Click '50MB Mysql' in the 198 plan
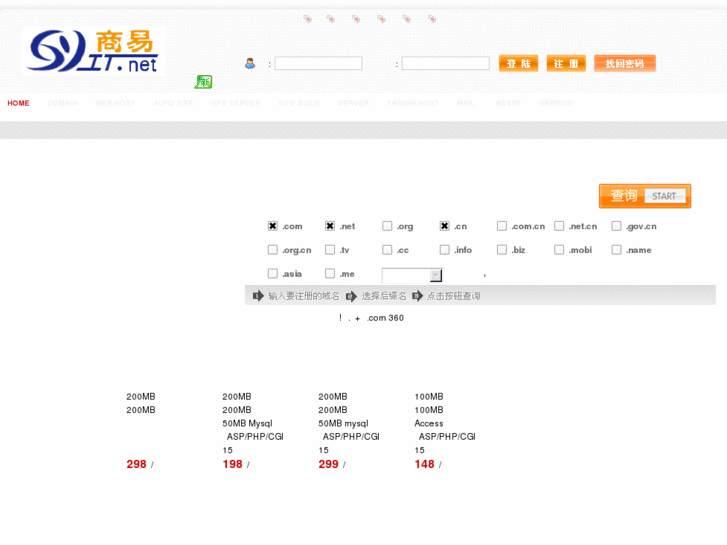This screenshot has height=545, width=727. (x=247, y=423)
